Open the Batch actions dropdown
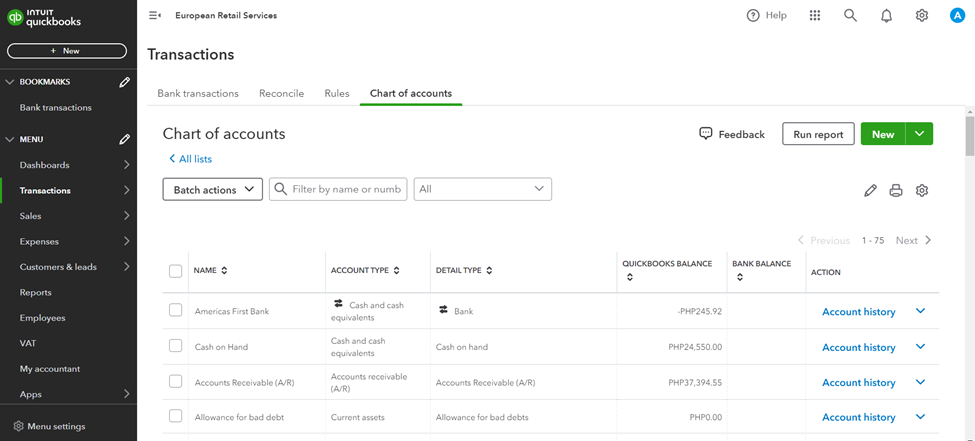 coord(212,189)
